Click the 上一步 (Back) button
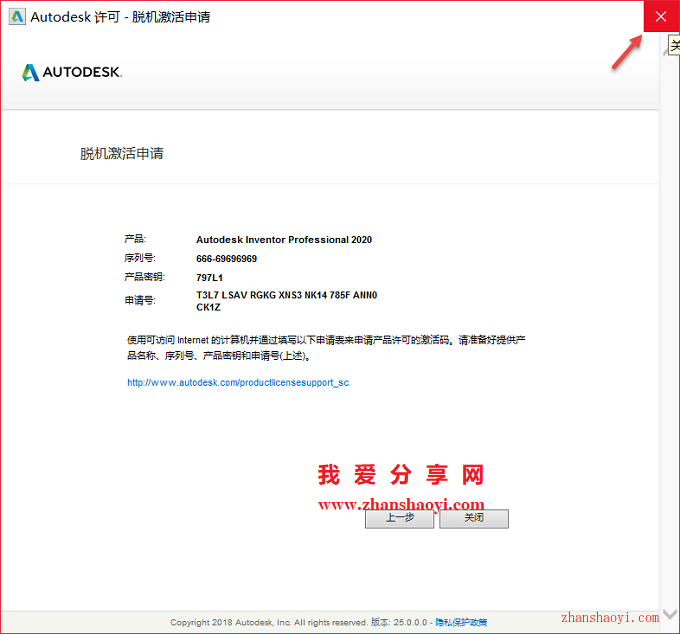680x634 pixels. pos(399,518)
